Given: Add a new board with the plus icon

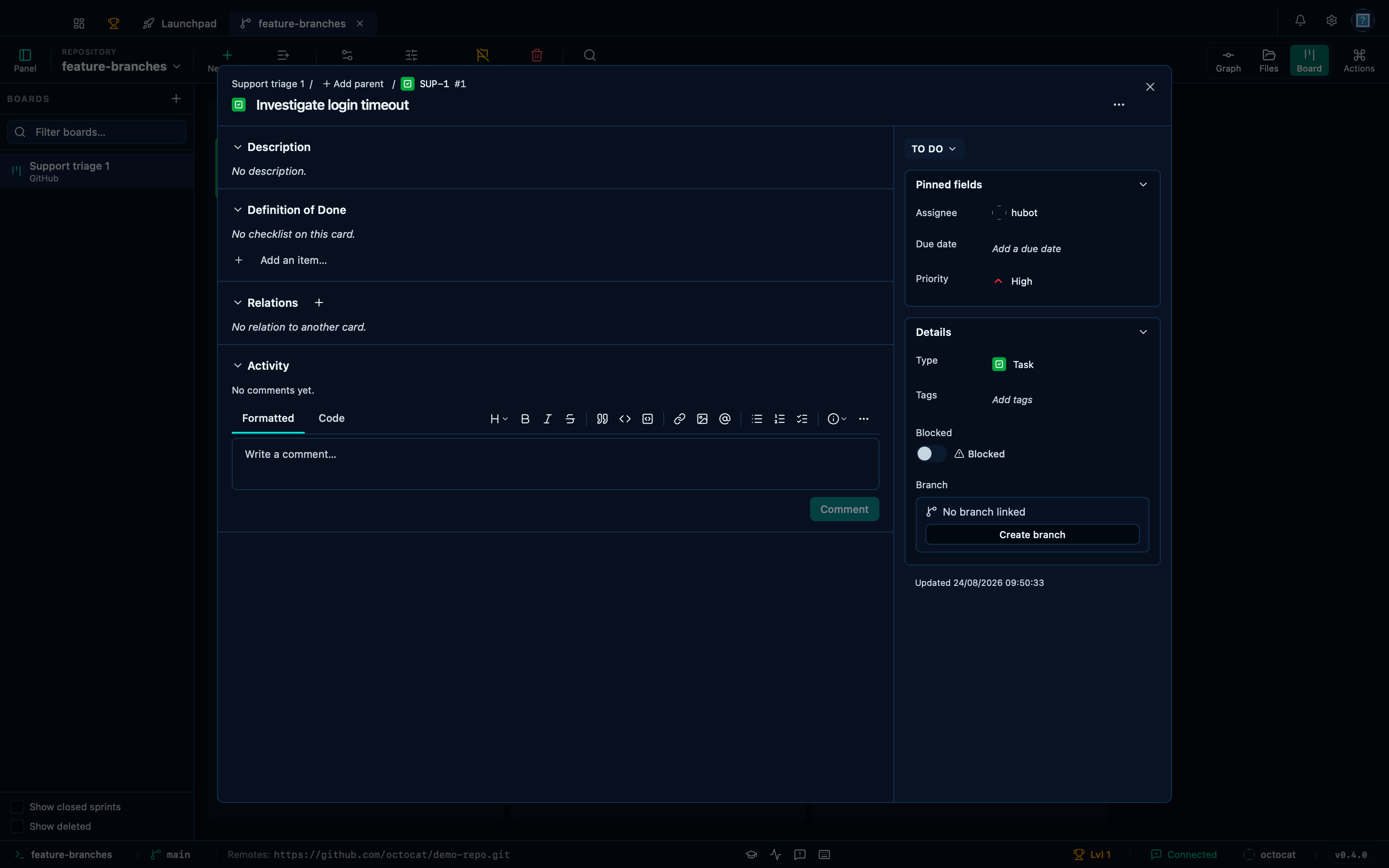Looking at the screenshot, I should (176, 99).
